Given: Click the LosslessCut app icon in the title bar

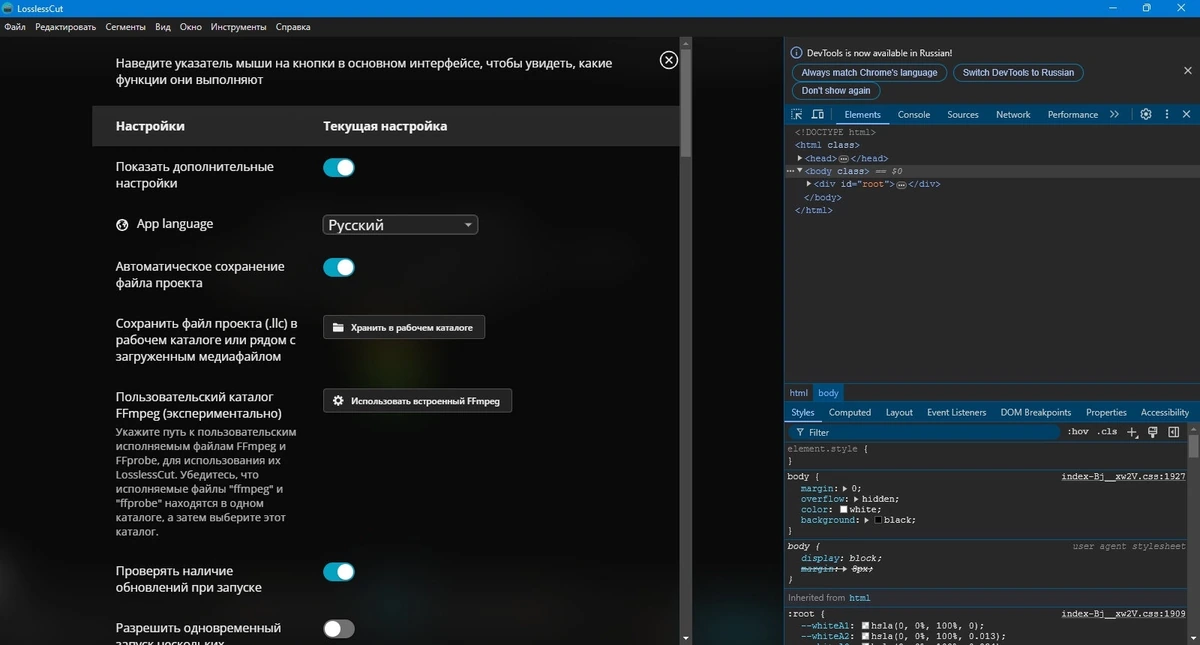Looking at the screenshot, I should (x=9, y=8).
